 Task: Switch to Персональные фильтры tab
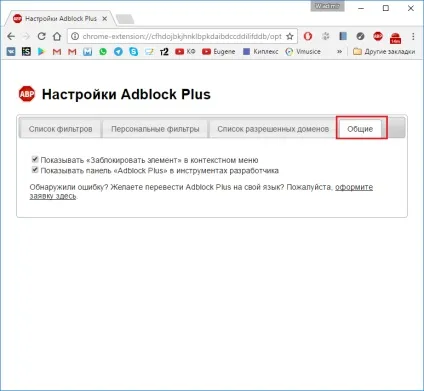pos(155,129)
